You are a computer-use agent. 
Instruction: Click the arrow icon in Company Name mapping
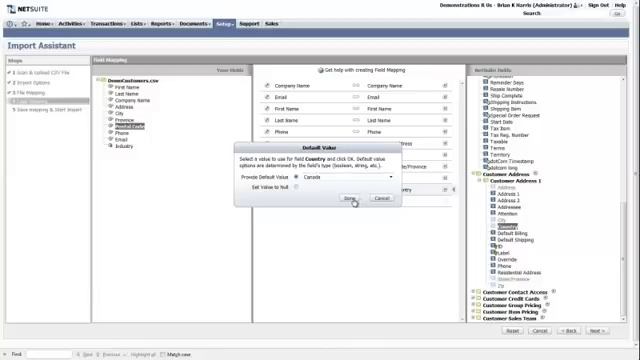point(356,86)
